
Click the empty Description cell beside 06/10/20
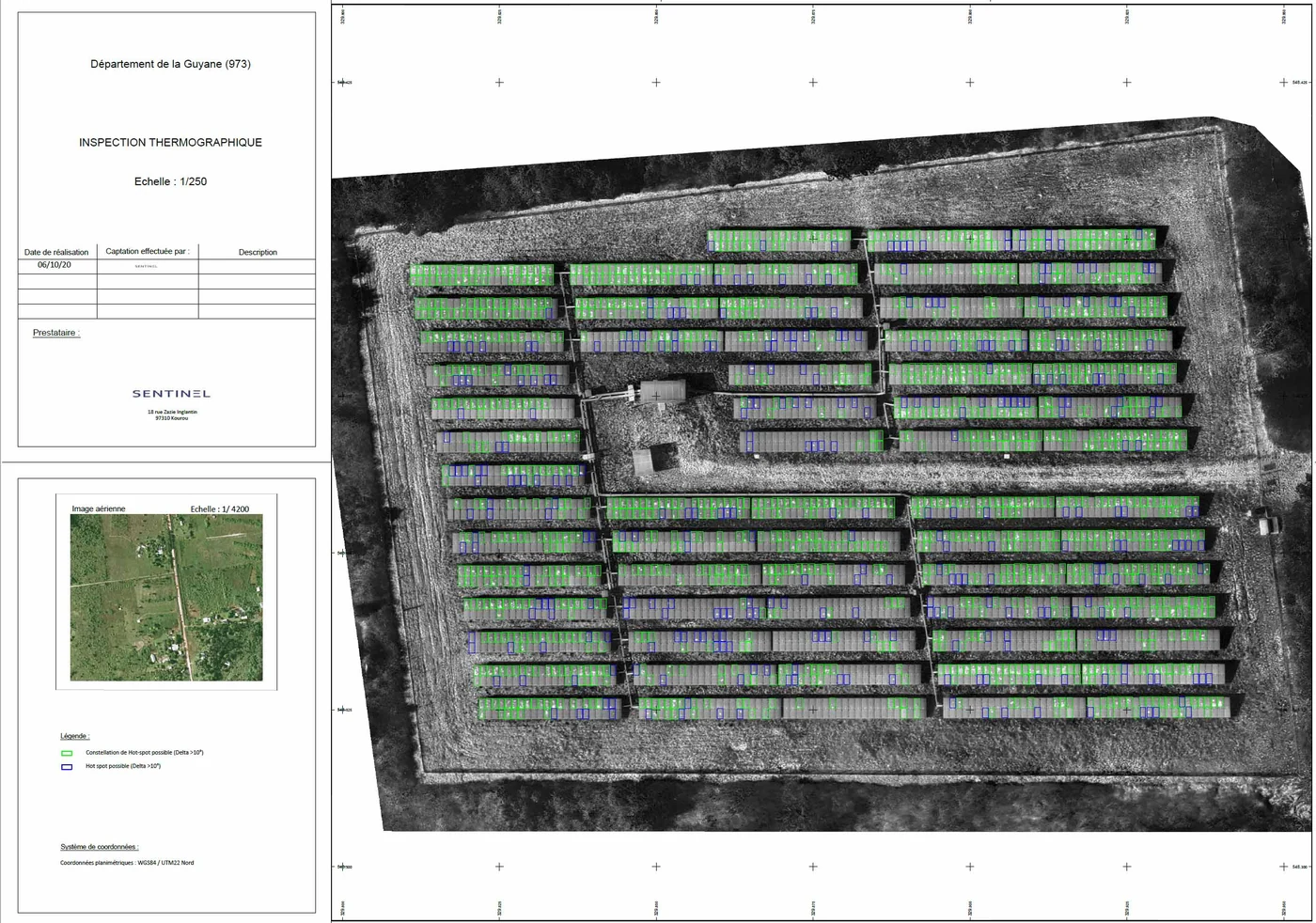click(257, 266)
